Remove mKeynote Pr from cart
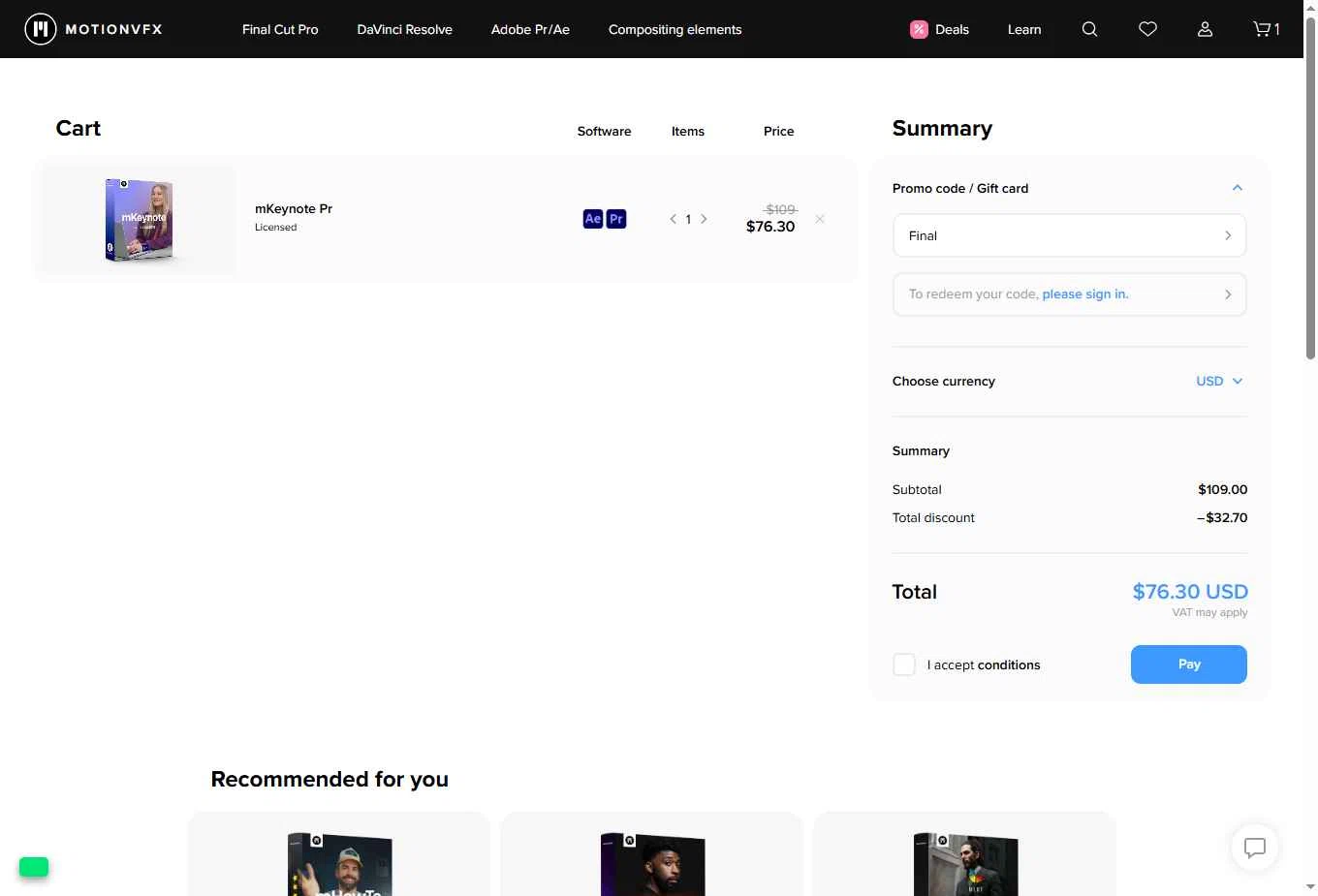This screenshot has width=1318, height=896. tap(820, 219)
